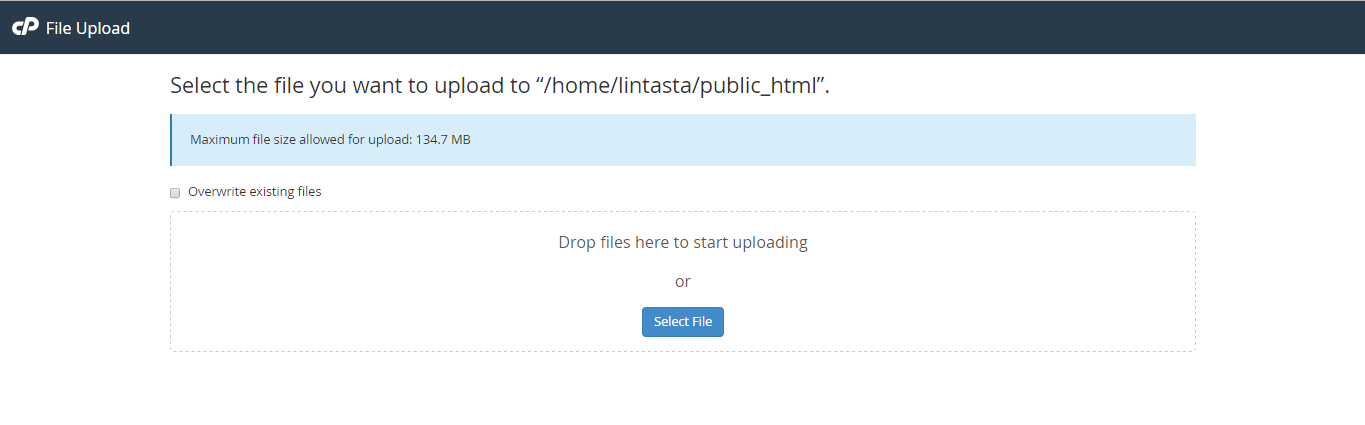1365x425 pixels.
Task: Click the "Drop files here to start uploading" text
Action: click(683, 242)
